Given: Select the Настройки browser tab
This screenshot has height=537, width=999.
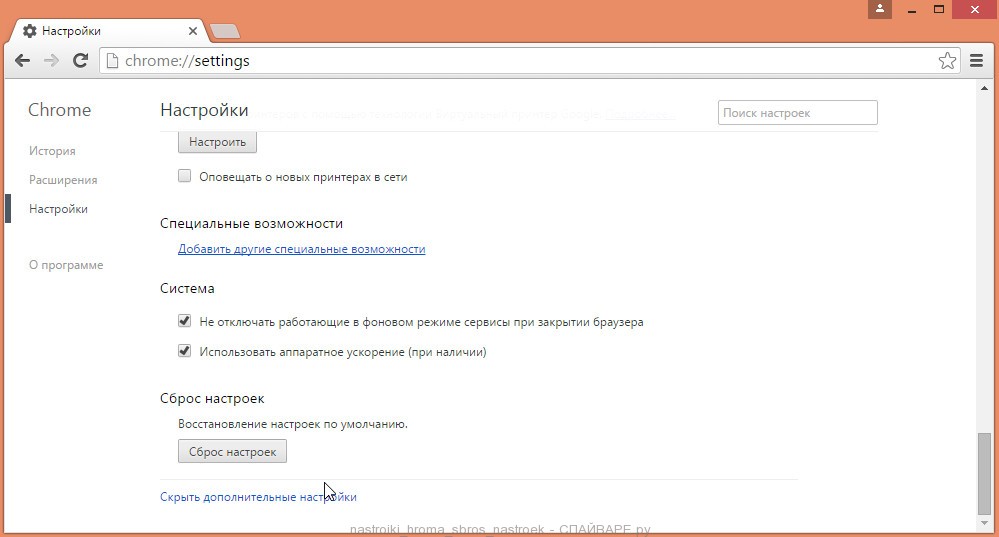Looking at the screenshot, I should tap(108, 31).
